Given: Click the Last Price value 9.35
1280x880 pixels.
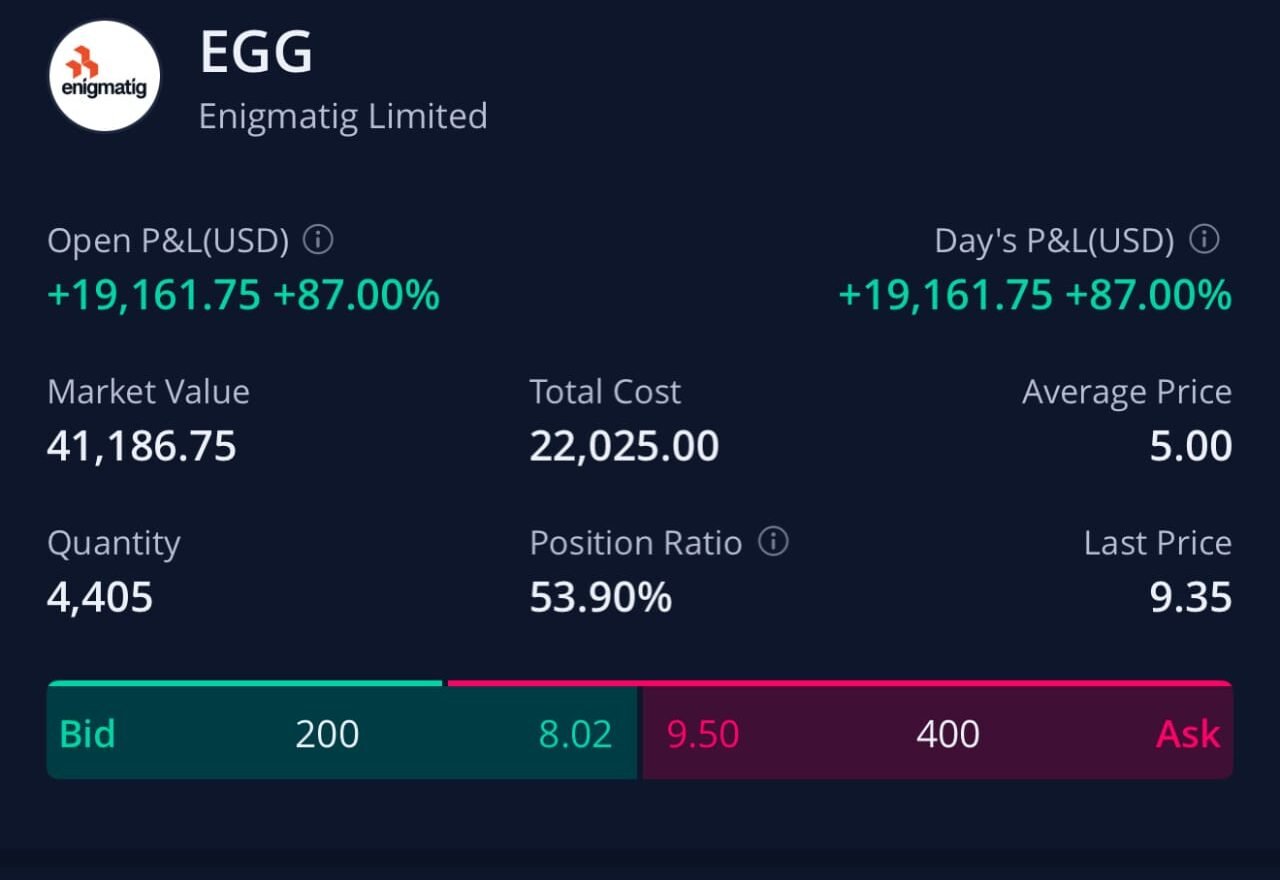Looking at the screenshot, I should [1190, 597].
